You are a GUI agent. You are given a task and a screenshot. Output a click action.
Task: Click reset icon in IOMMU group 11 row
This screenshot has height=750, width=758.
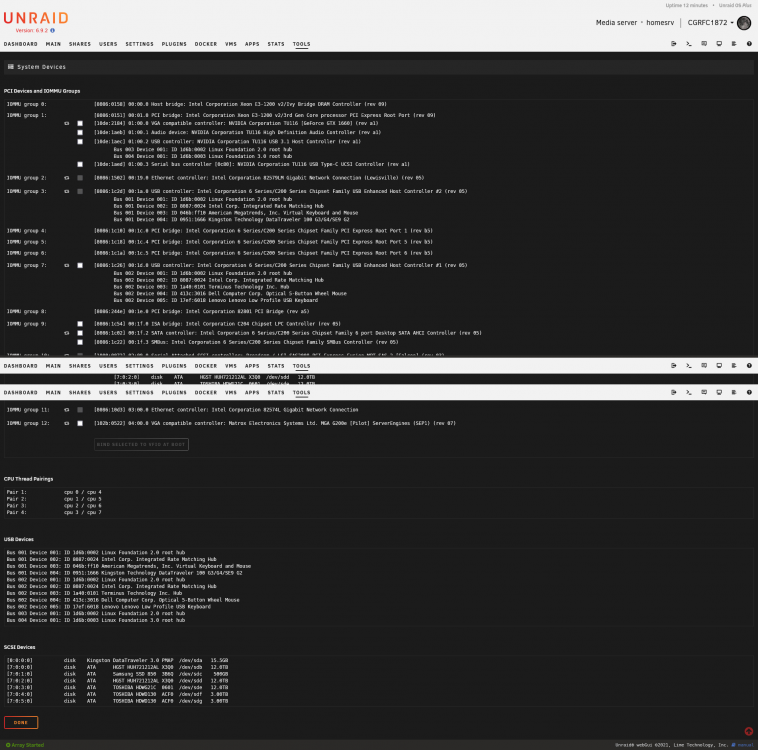(67, 410)
